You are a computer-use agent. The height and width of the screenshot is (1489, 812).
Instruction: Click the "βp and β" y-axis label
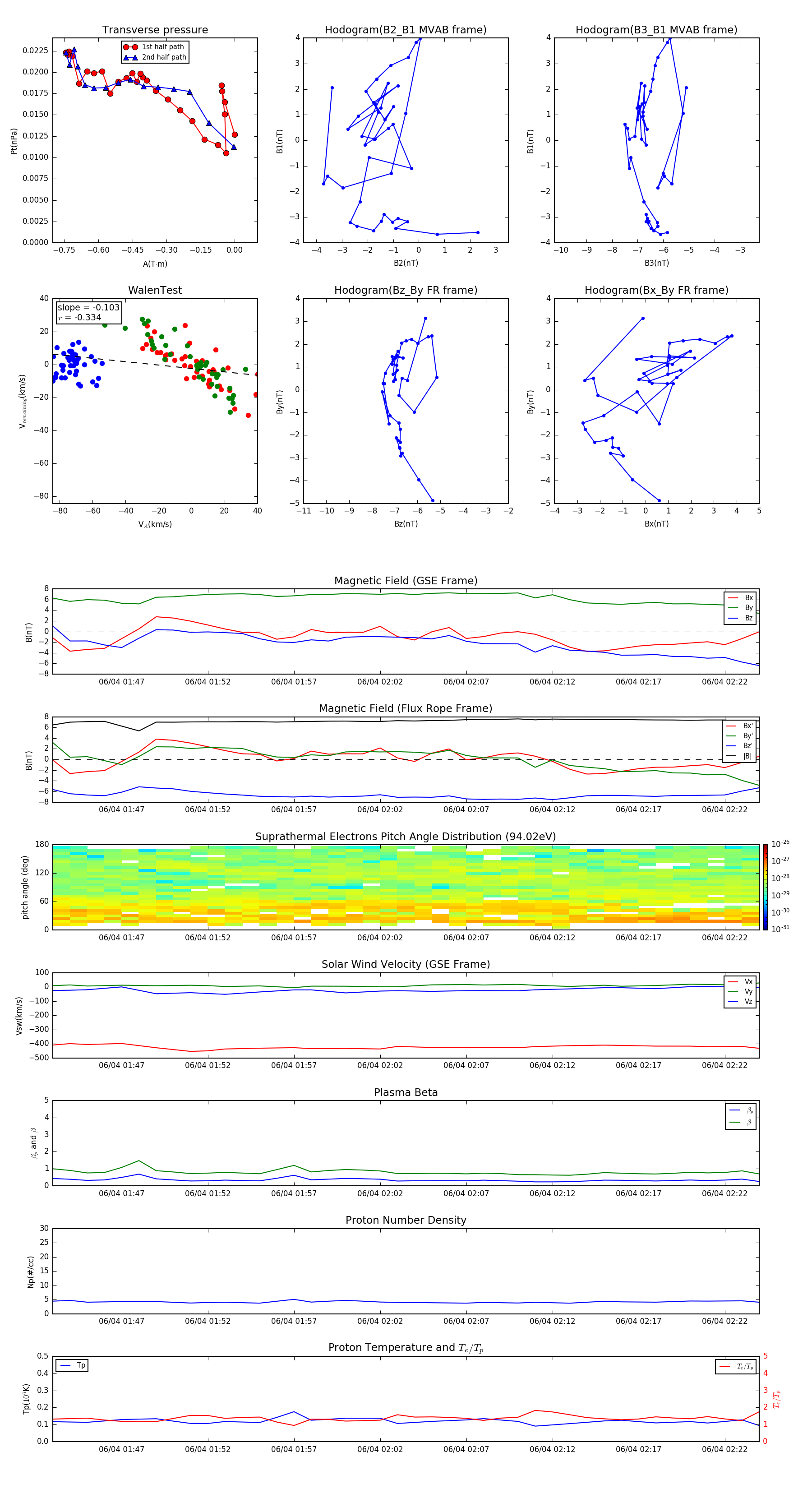point(33,1143)
